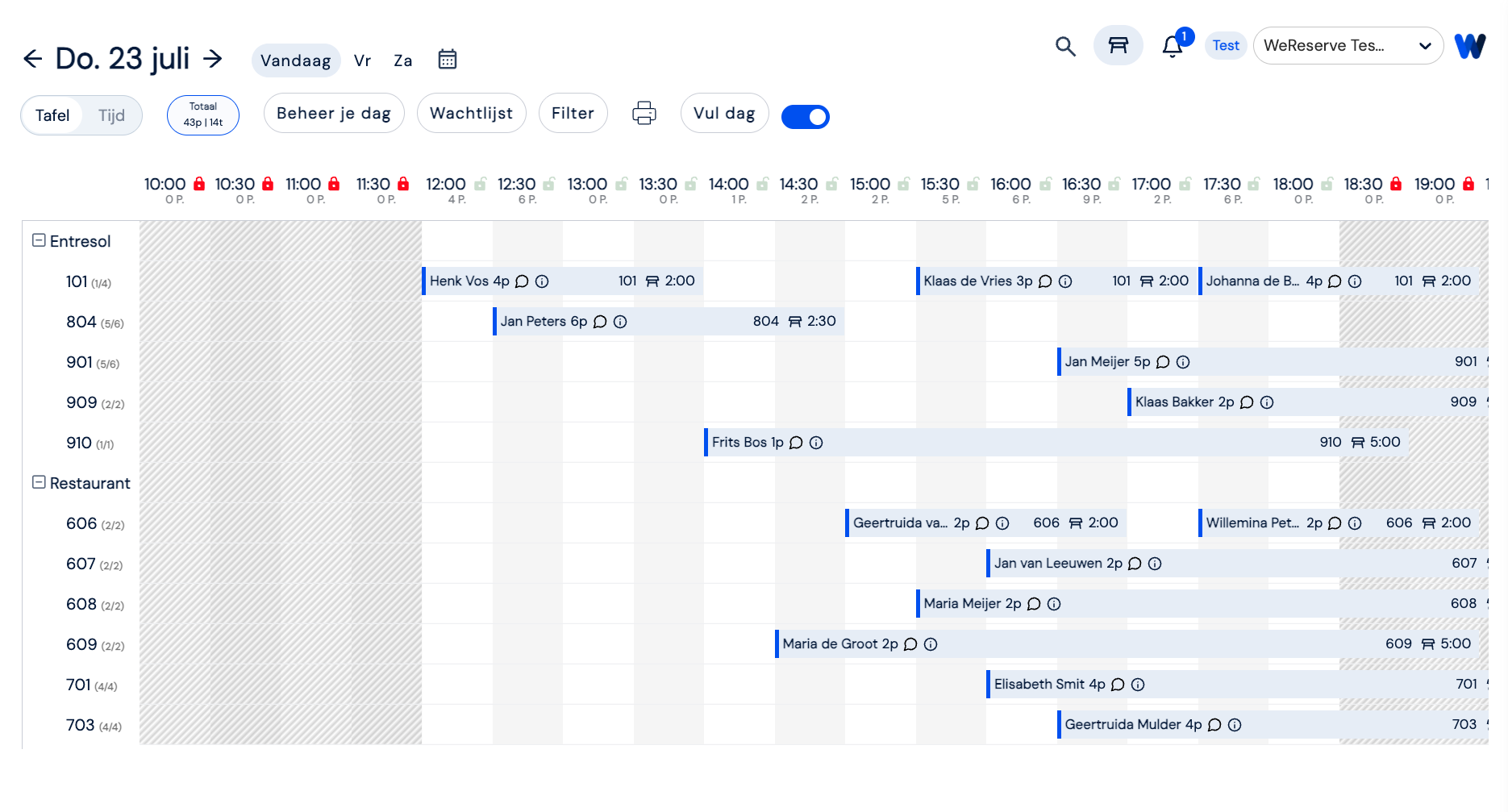Show info for Jan Meijer reservation
Viewport: 1508px width, 812px height.
point(1183,362)
